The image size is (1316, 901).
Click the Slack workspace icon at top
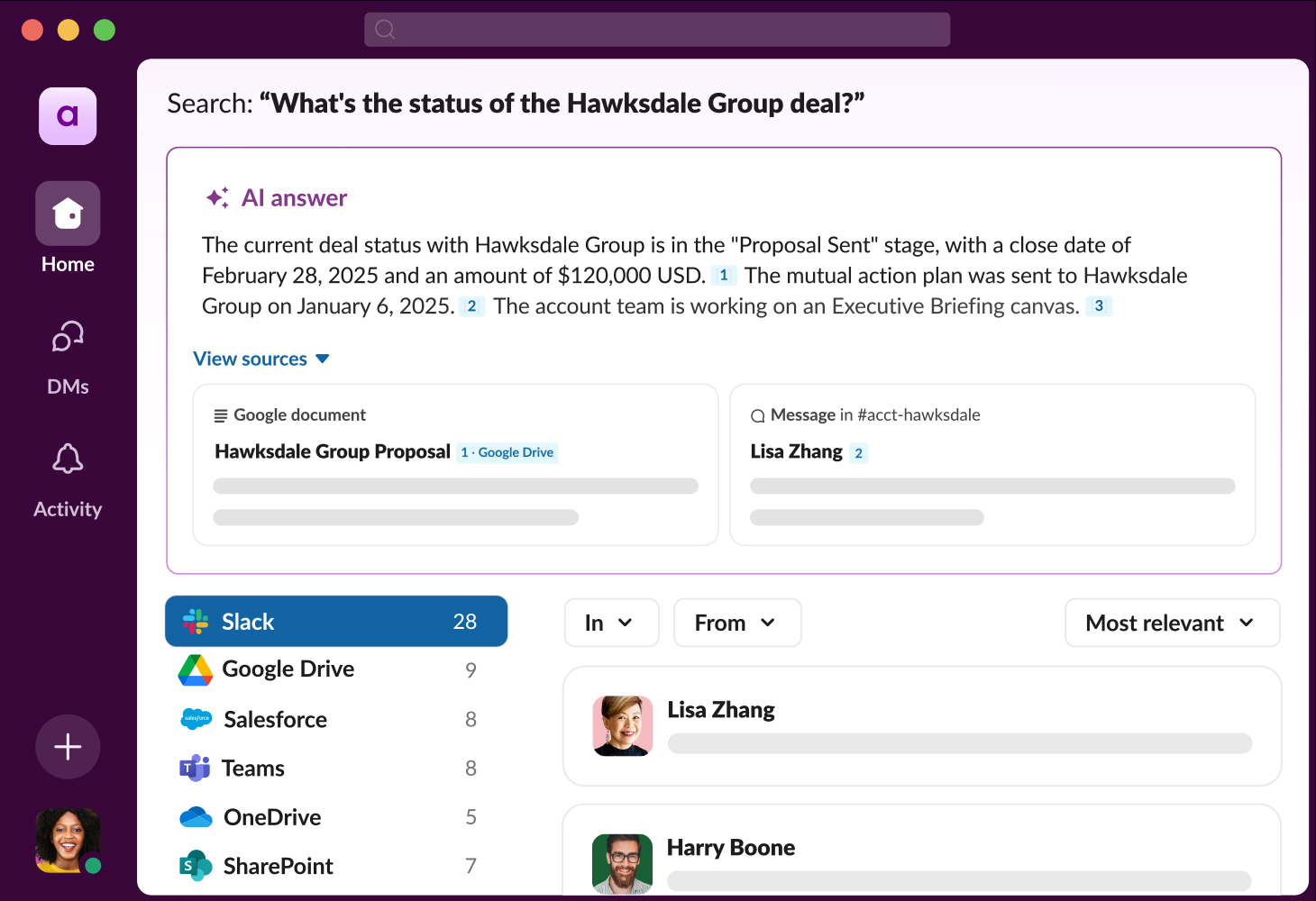click(68, 115)
